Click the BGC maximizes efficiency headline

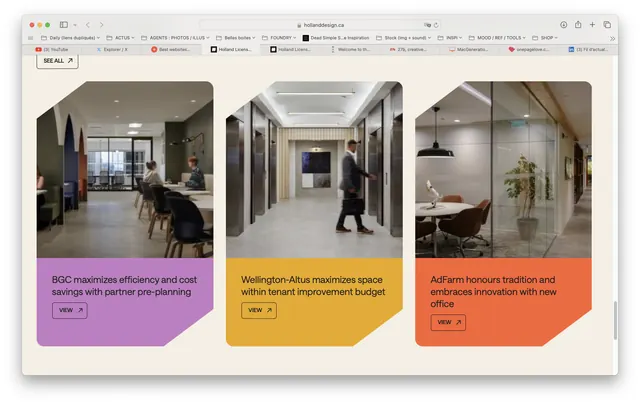124,286
